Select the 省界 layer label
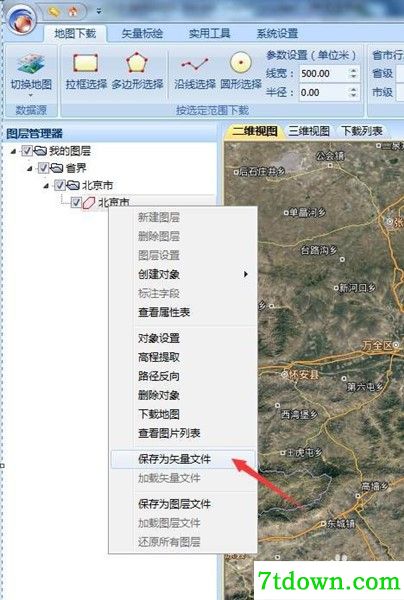The image size is (404, 600). coord(76,168)
